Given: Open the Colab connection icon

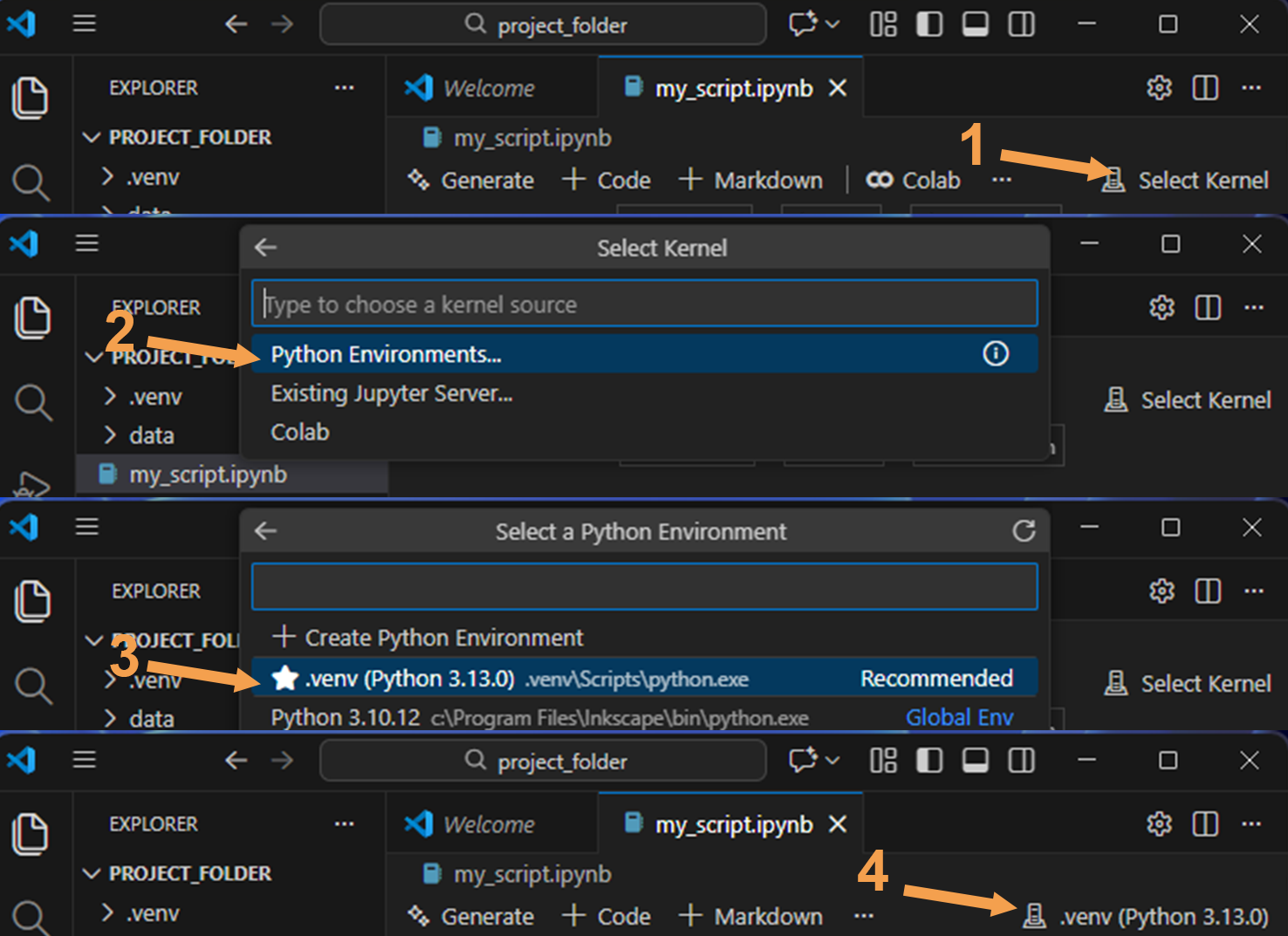Looking at the screenshot, I should tap(880, 180).
